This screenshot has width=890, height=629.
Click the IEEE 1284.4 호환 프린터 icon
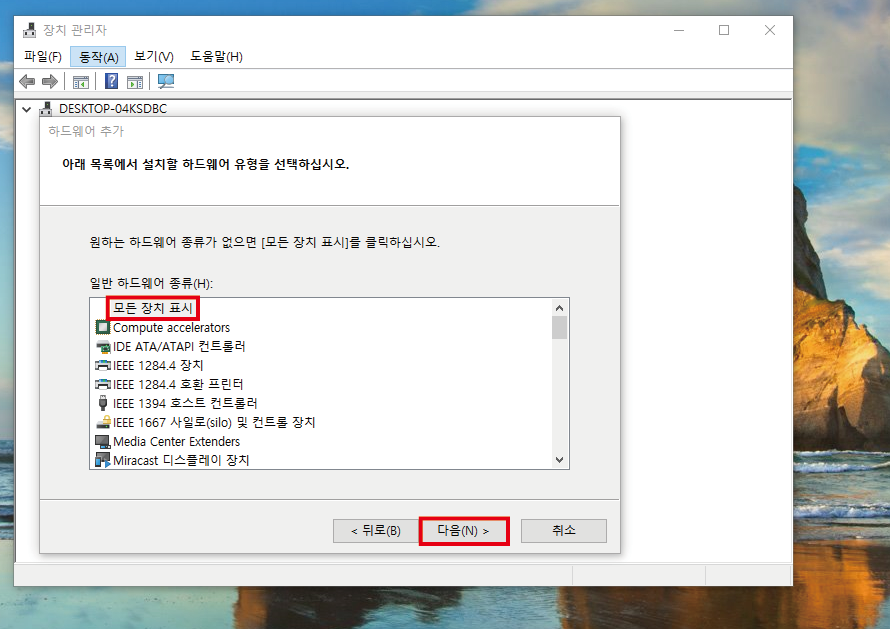coord(103,384)
